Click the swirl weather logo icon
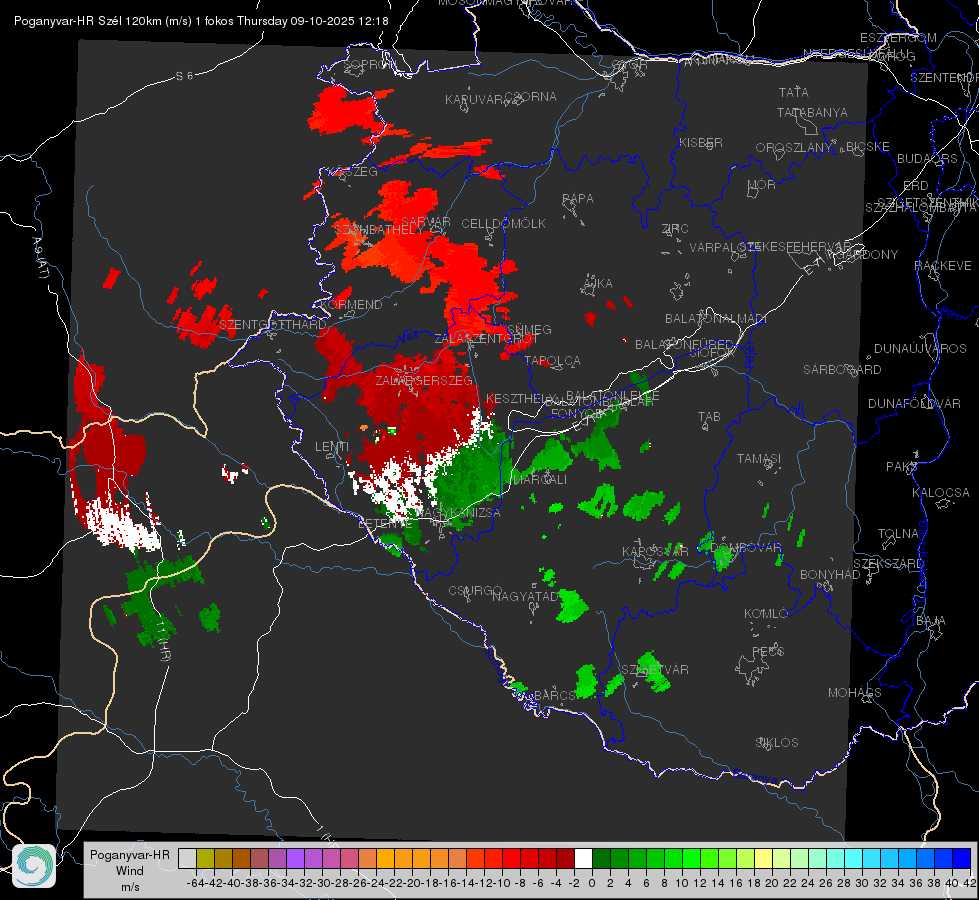Image resolution: width=979 pixels, height=900 pixels. point(34,866)
